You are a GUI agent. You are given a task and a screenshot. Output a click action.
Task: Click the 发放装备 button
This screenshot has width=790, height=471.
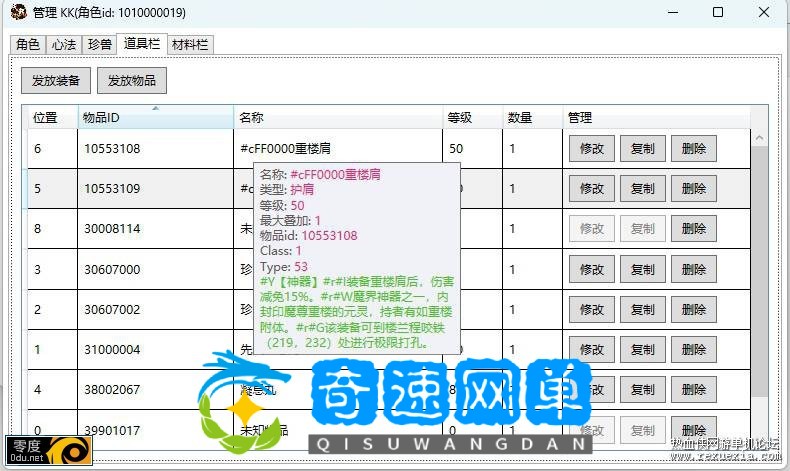[x=56, y=80]
